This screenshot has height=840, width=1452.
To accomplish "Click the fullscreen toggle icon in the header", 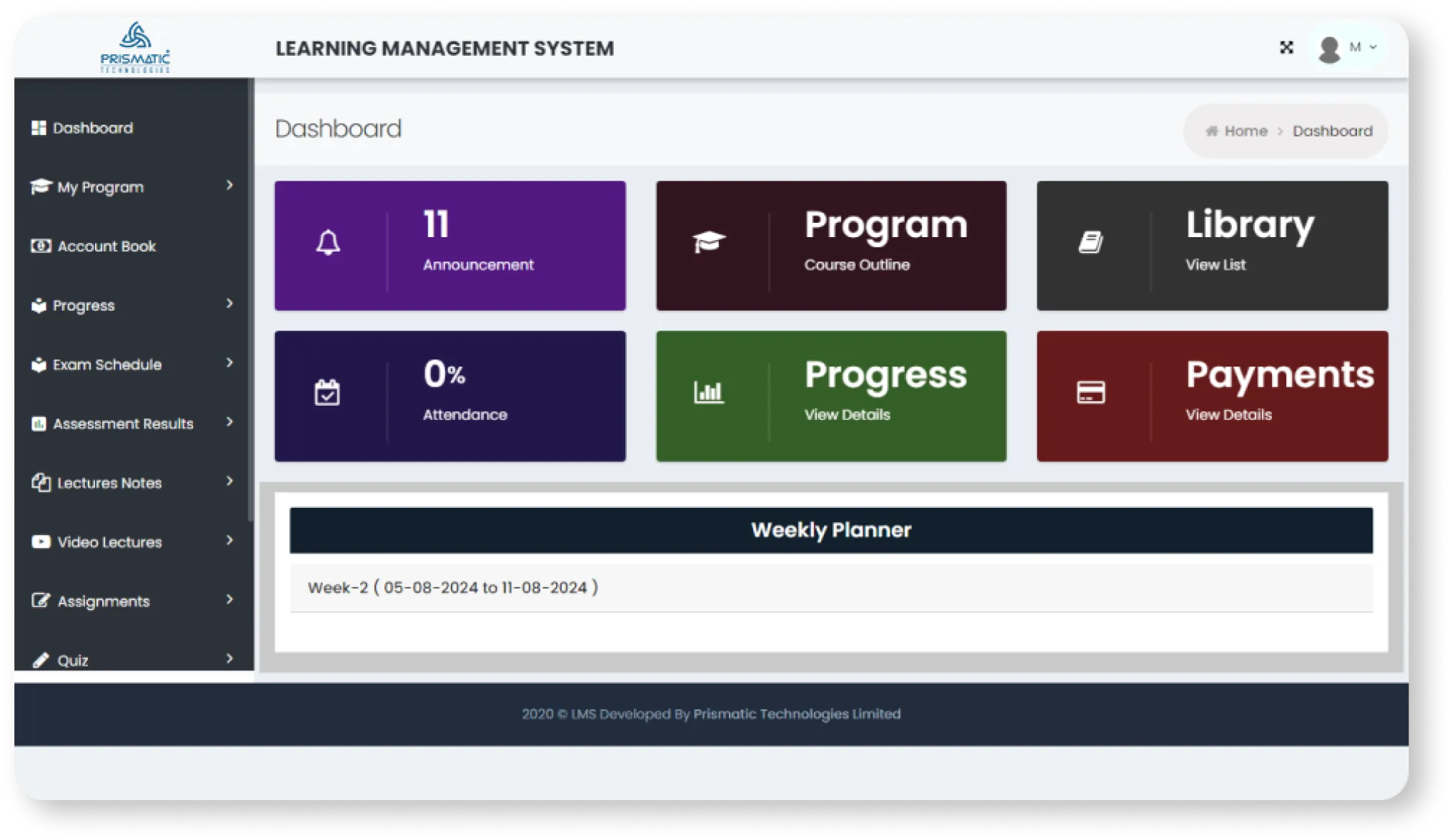I will (x=1286, y=47).
